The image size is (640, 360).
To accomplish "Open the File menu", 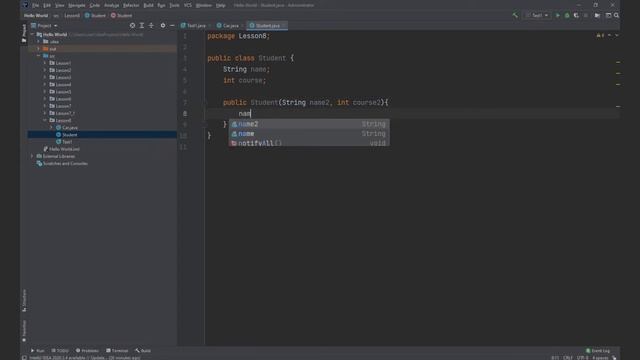I will (36, 5).
